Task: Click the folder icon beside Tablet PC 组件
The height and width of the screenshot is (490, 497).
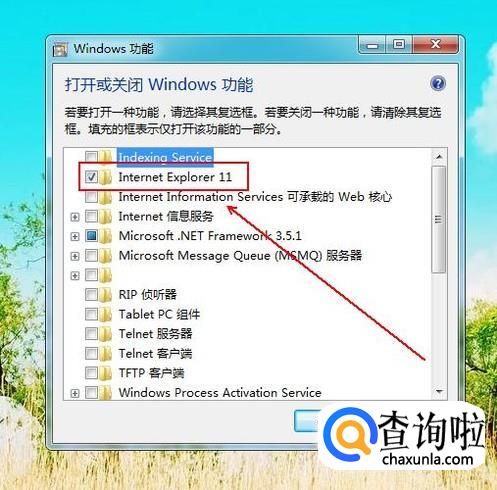Action: [x=106, y=314]
